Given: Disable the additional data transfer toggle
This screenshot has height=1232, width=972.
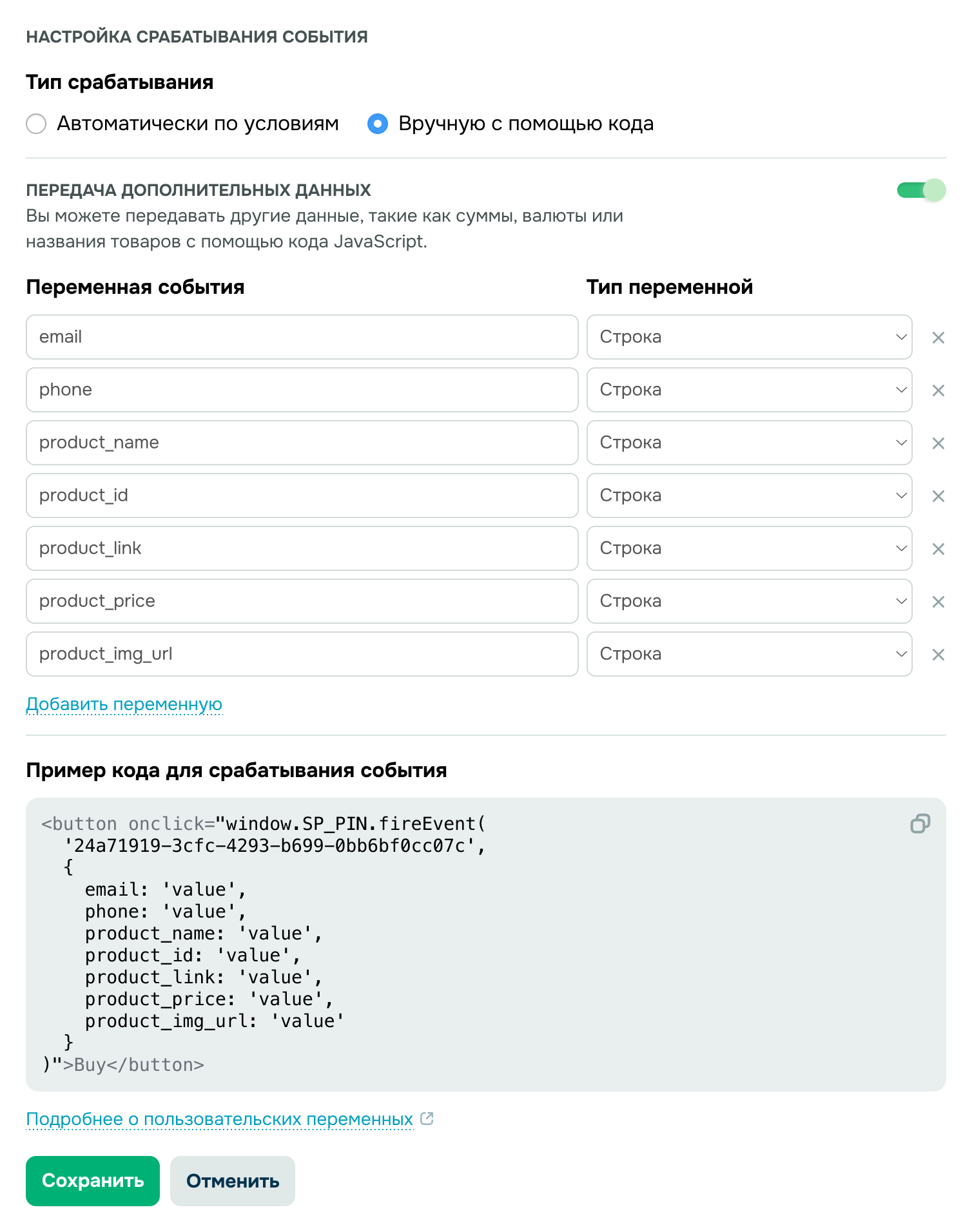Looking at the screenshot, I should point(920,190).
